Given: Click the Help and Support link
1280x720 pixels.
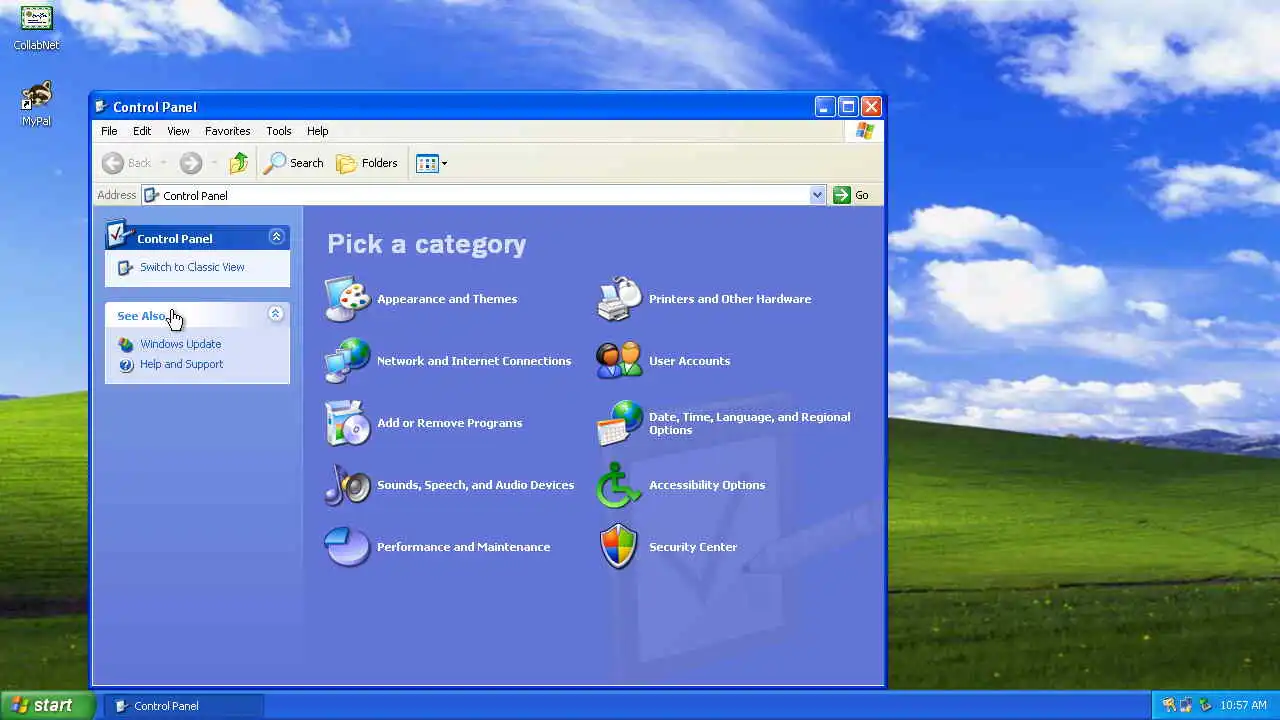Looking at the screenshot, I should tap(181, 365).
